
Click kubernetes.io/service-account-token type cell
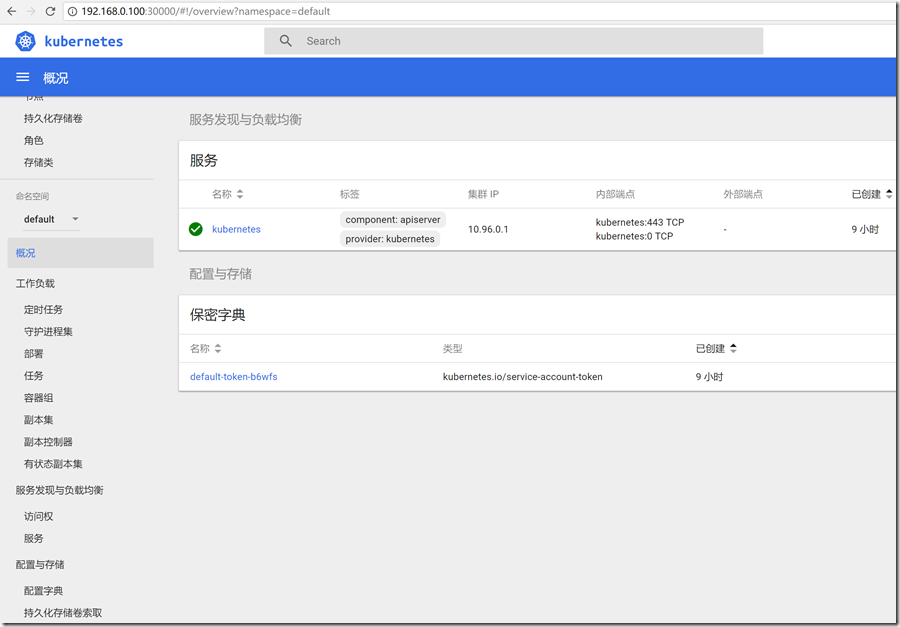click(x=523, y=377)
